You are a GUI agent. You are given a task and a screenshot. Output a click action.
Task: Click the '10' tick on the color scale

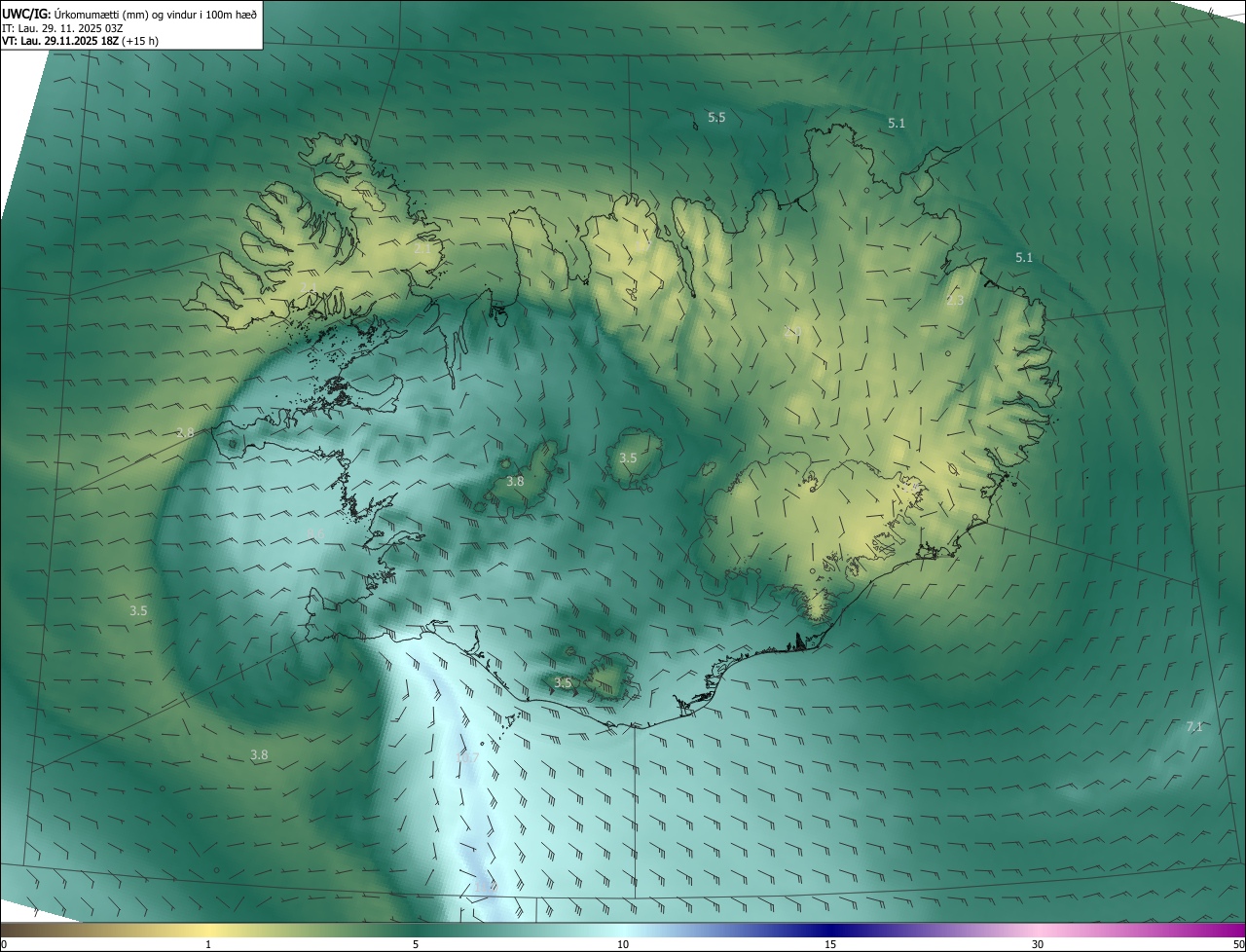point(623,944)
